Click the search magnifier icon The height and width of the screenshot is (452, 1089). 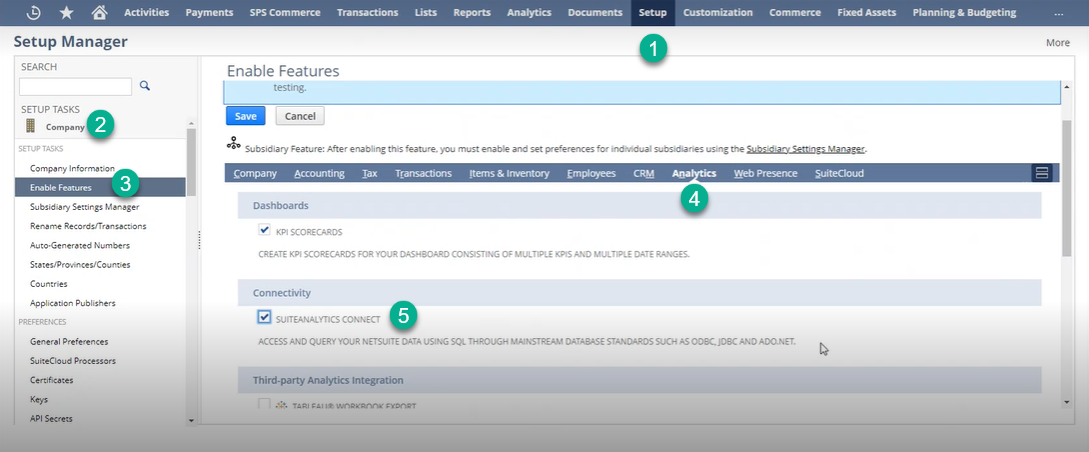coord(145,86)
